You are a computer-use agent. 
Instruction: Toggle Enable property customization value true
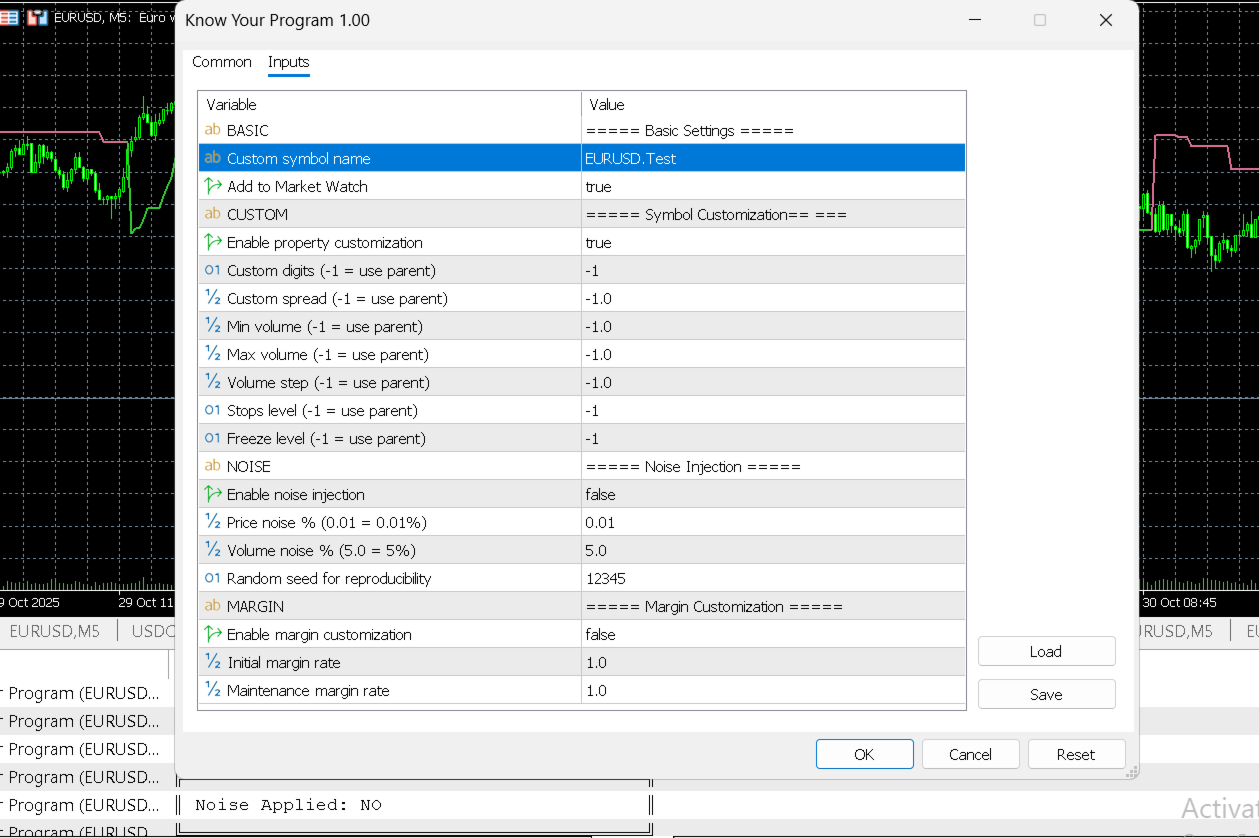pos(772,242)
